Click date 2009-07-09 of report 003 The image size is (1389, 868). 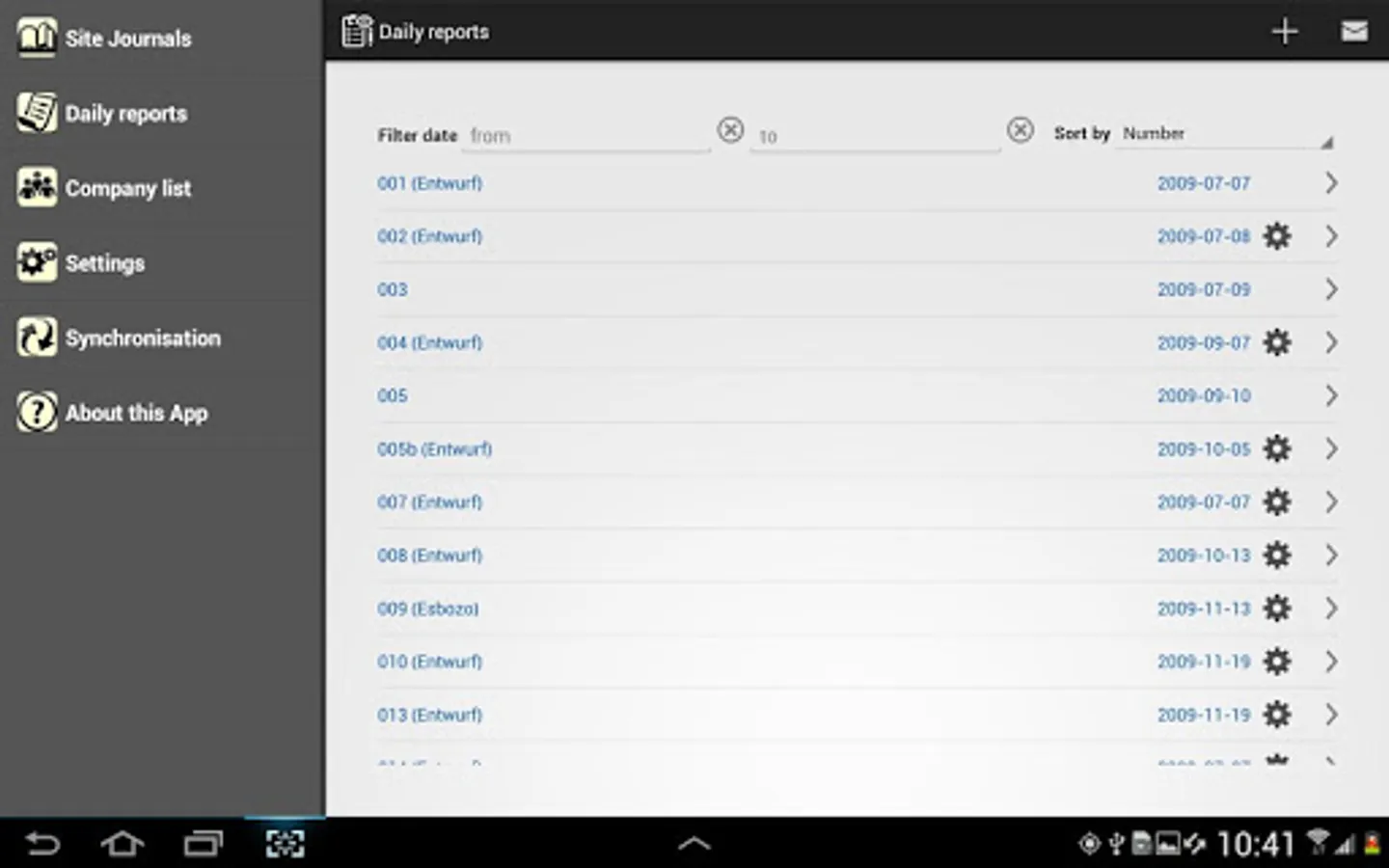1204,289
